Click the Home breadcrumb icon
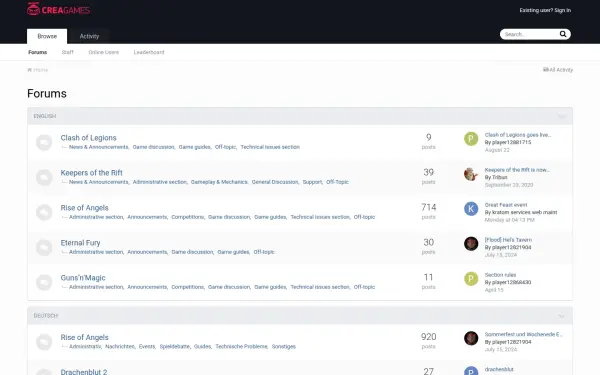Screen dimensions: 600x375 tap(29, 70)
